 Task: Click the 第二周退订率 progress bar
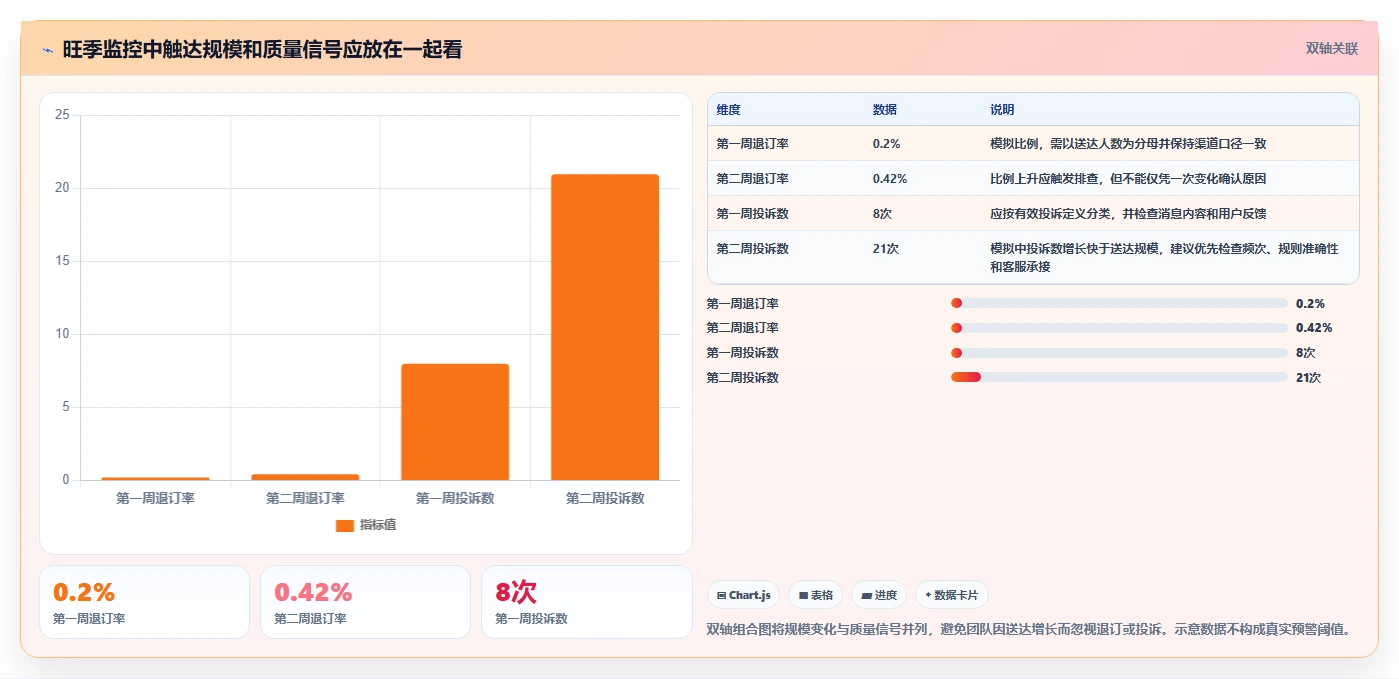1119,328
